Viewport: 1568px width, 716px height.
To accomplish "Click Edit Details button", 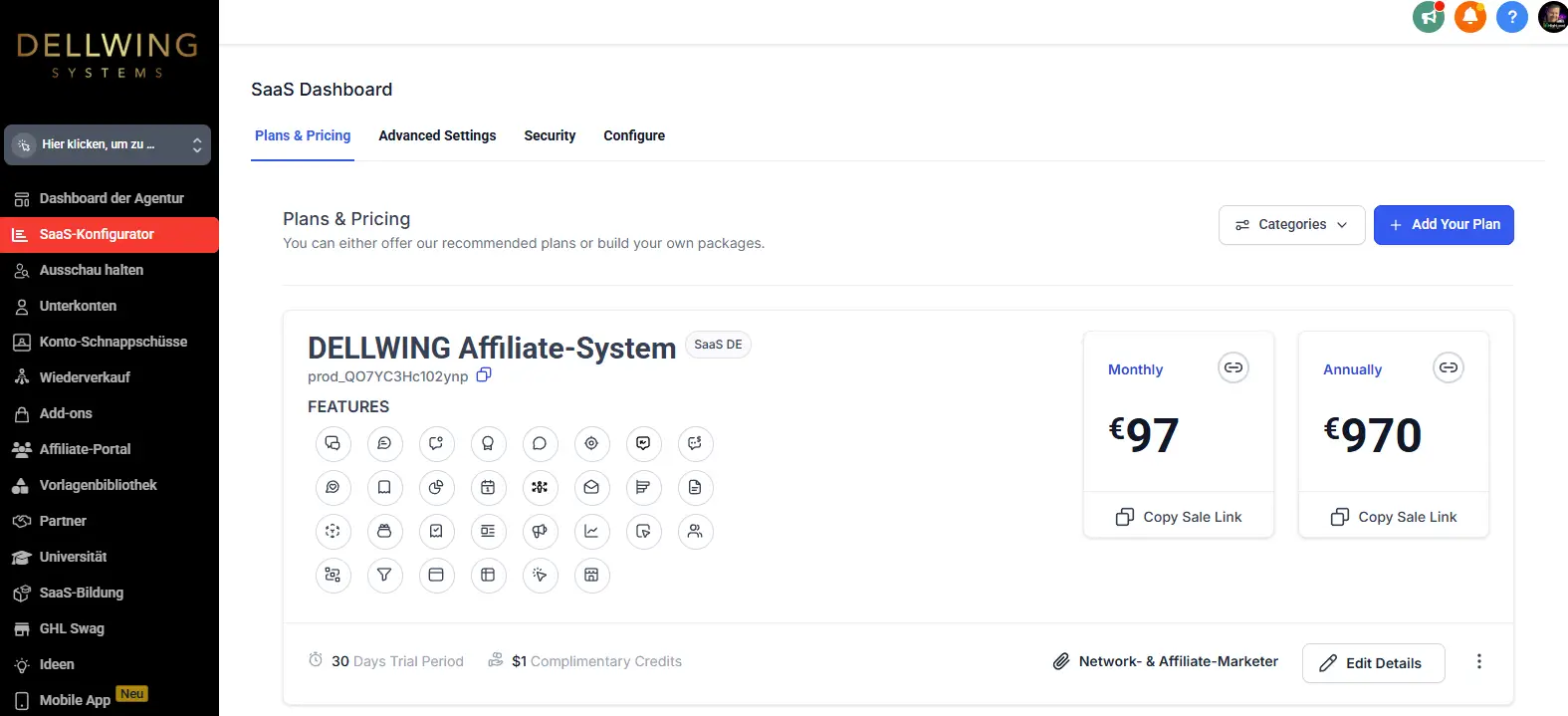I will (x=1373, y=663).
